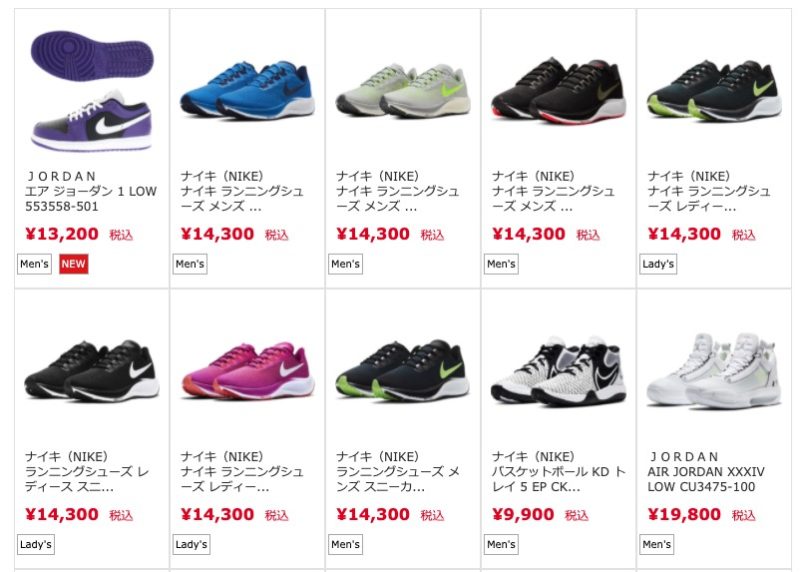Click the ¥19,800 price of Air Jordan XXXIV

pyautogui.click(x=684, y=514)
